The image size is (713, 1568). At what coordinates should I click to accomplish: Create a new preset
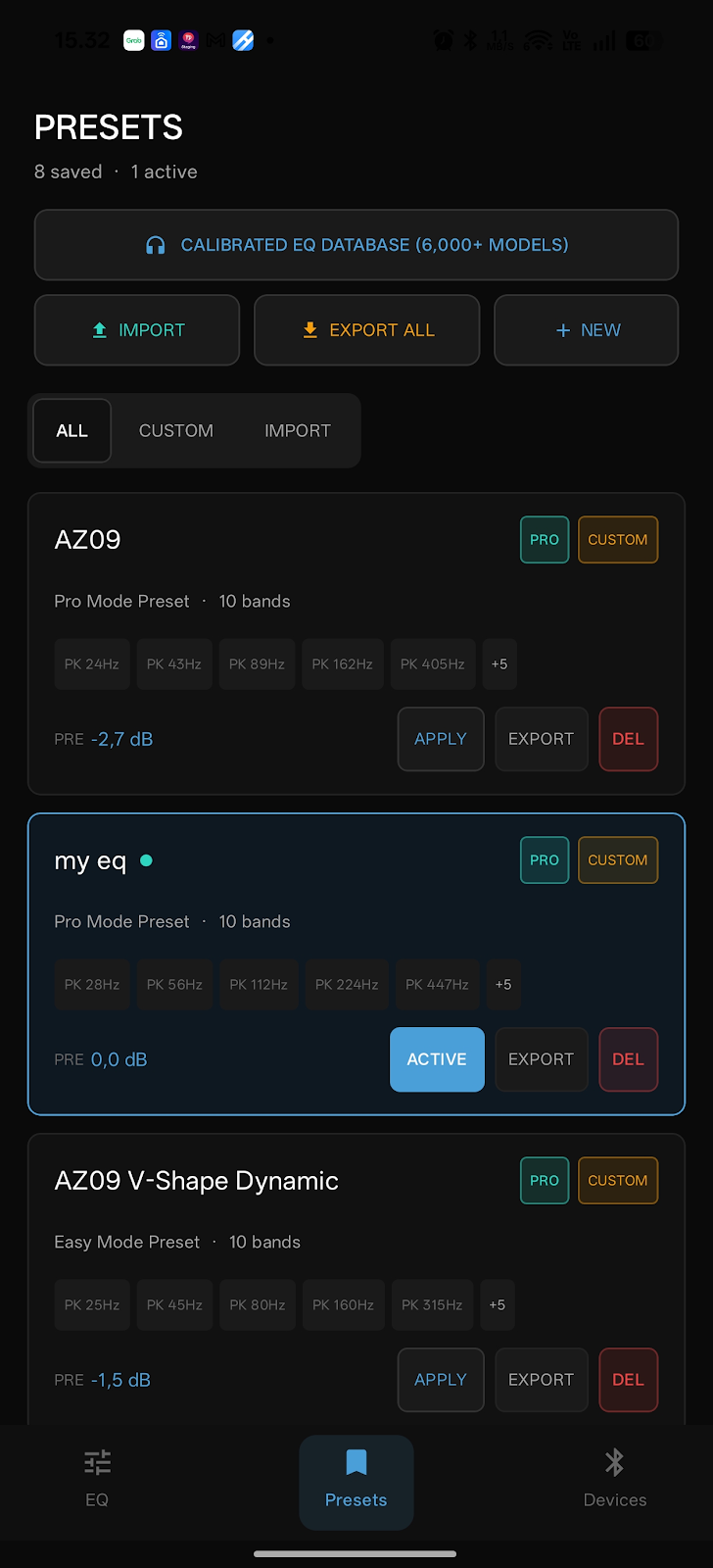pyautogui.click(x=587, y=330)
